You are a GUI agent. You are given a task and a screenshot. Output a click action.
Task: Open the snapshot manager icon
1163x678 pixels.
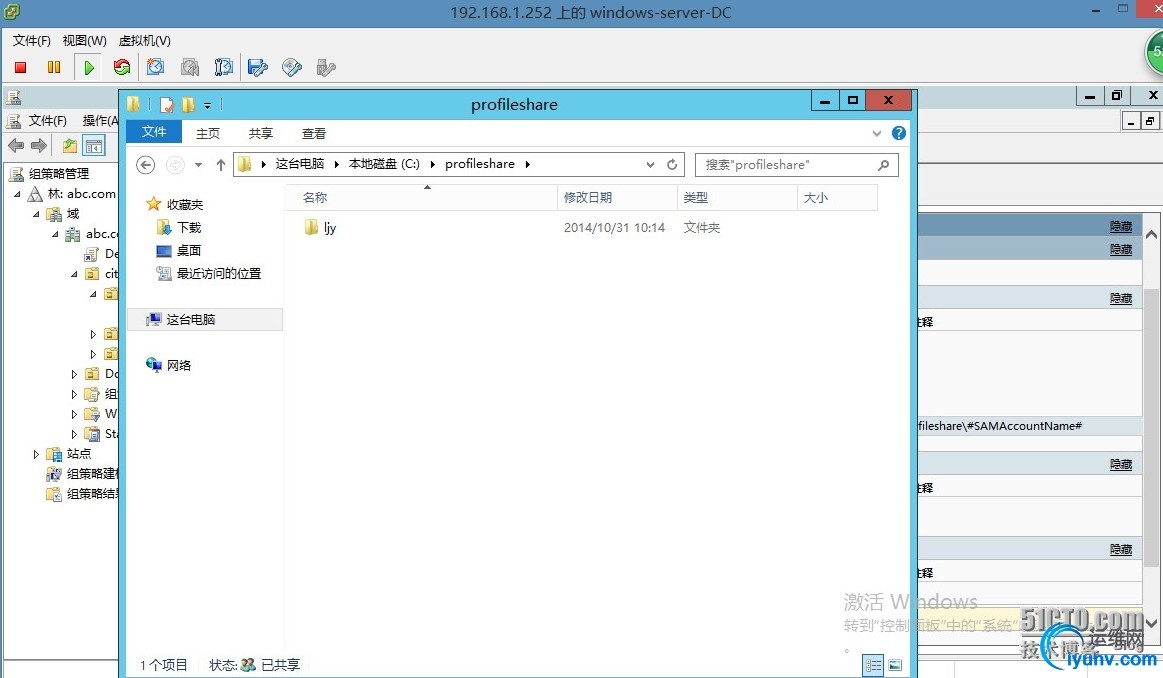[x=223, y=68]
